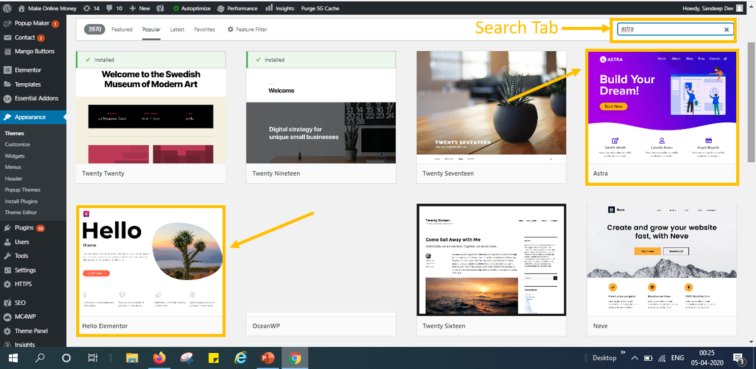
Task: Open the Popup Themes submenu item
Action: tap(23, 190)
